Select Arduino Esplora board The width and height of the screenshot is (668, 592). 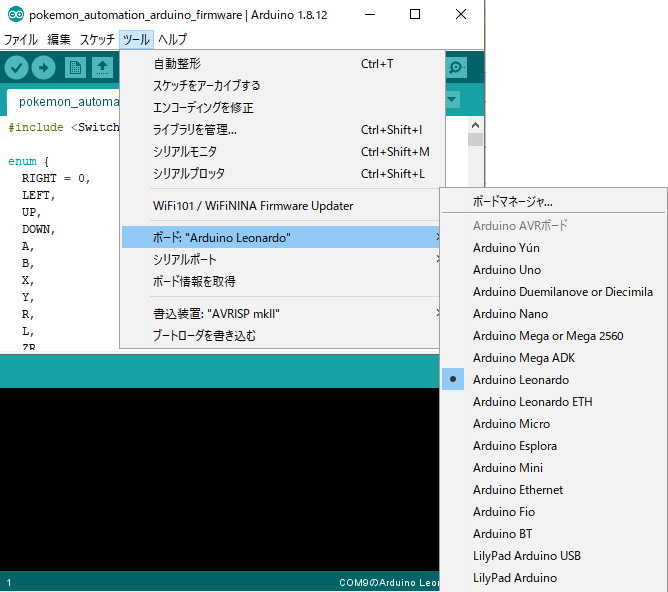click(x=554, y=446)
